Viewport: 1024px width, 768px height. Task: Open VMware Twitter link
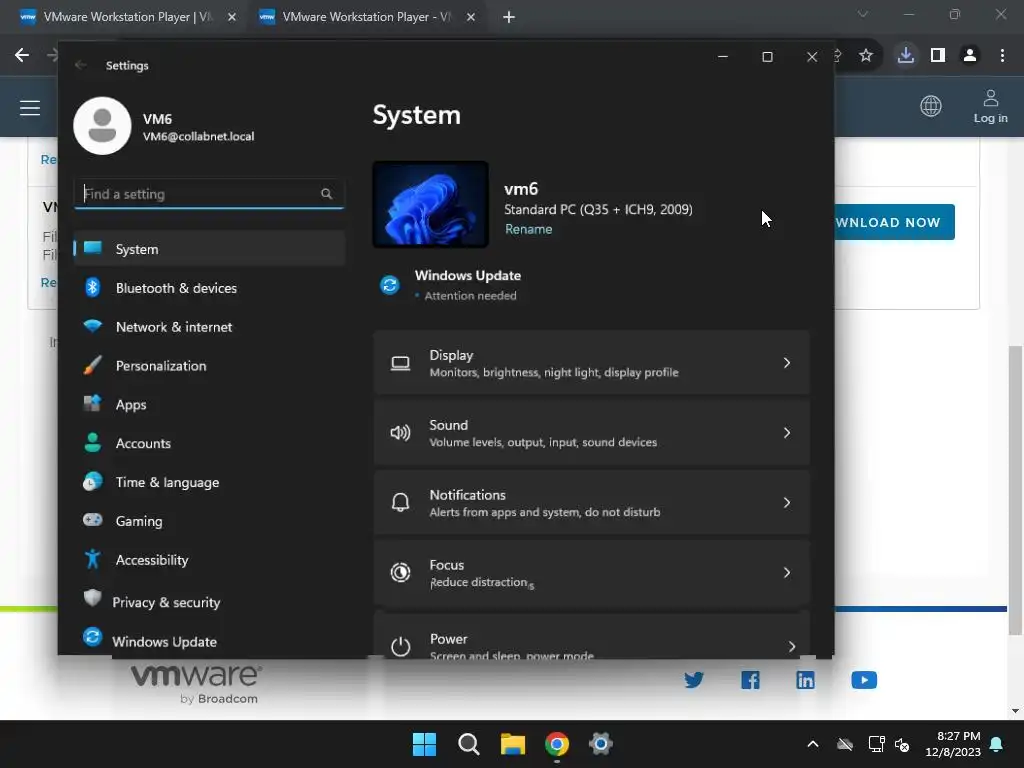coord(694,680)
